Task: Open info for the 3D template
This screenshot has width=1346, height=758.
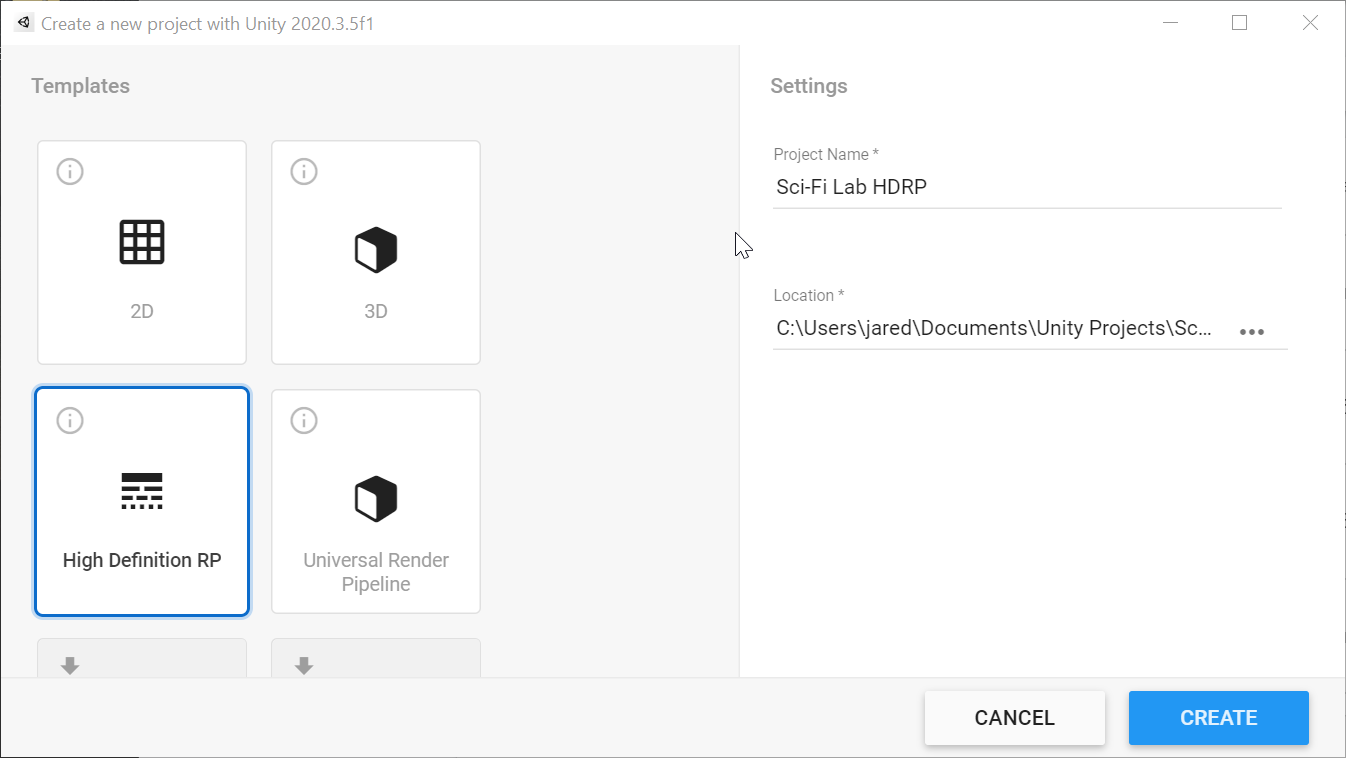Action: click(304, 172)
